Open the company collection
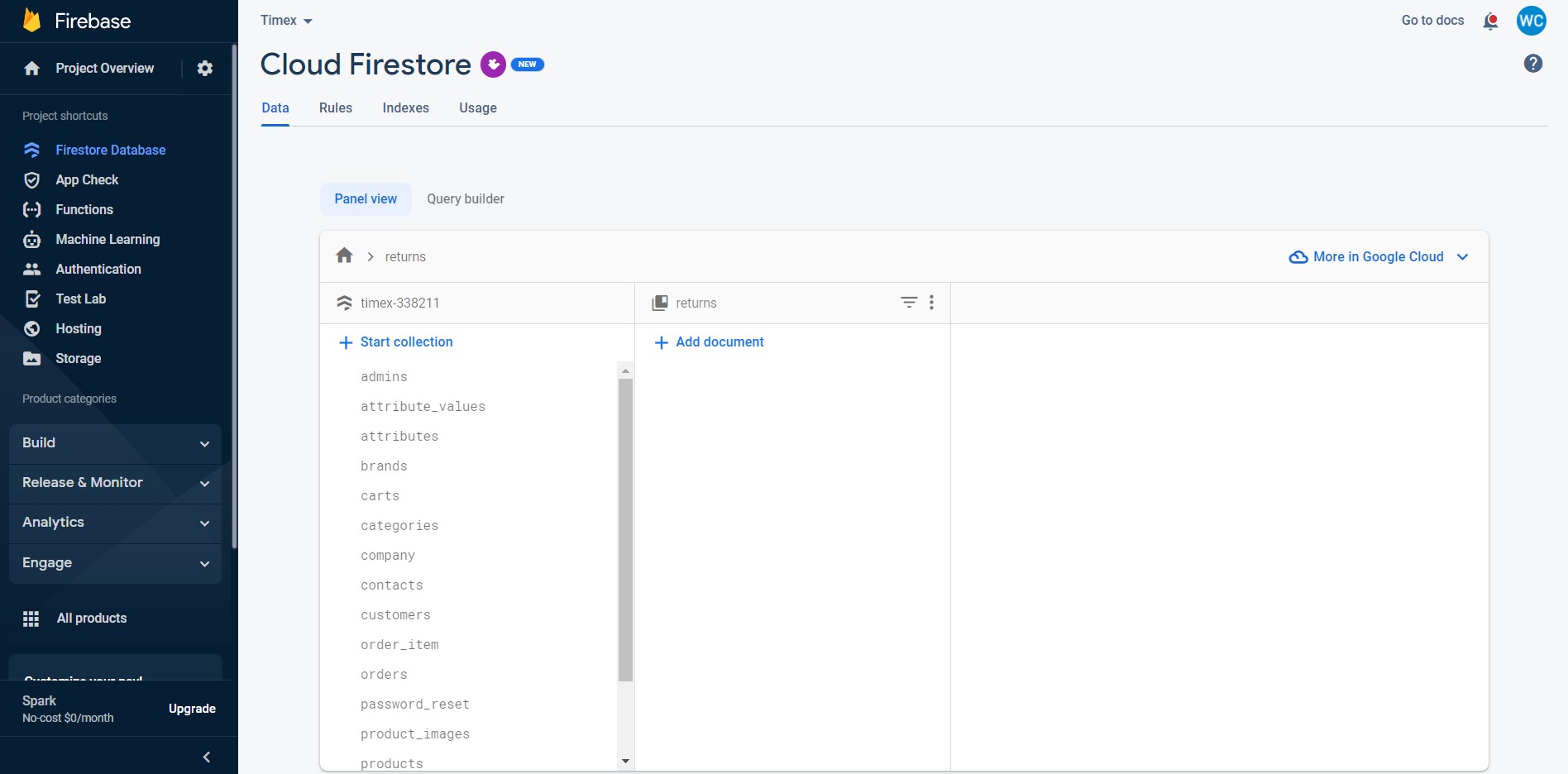 (x=388, y=556)
